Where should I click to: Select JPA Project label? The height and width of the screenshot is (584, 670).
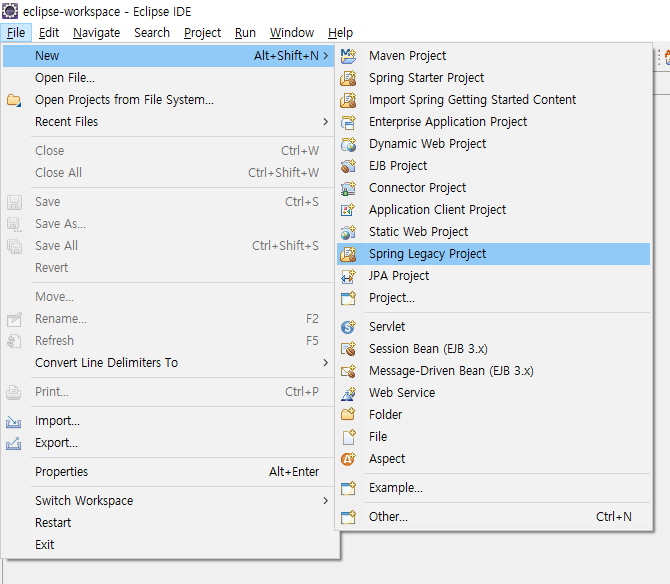[399, 276]
